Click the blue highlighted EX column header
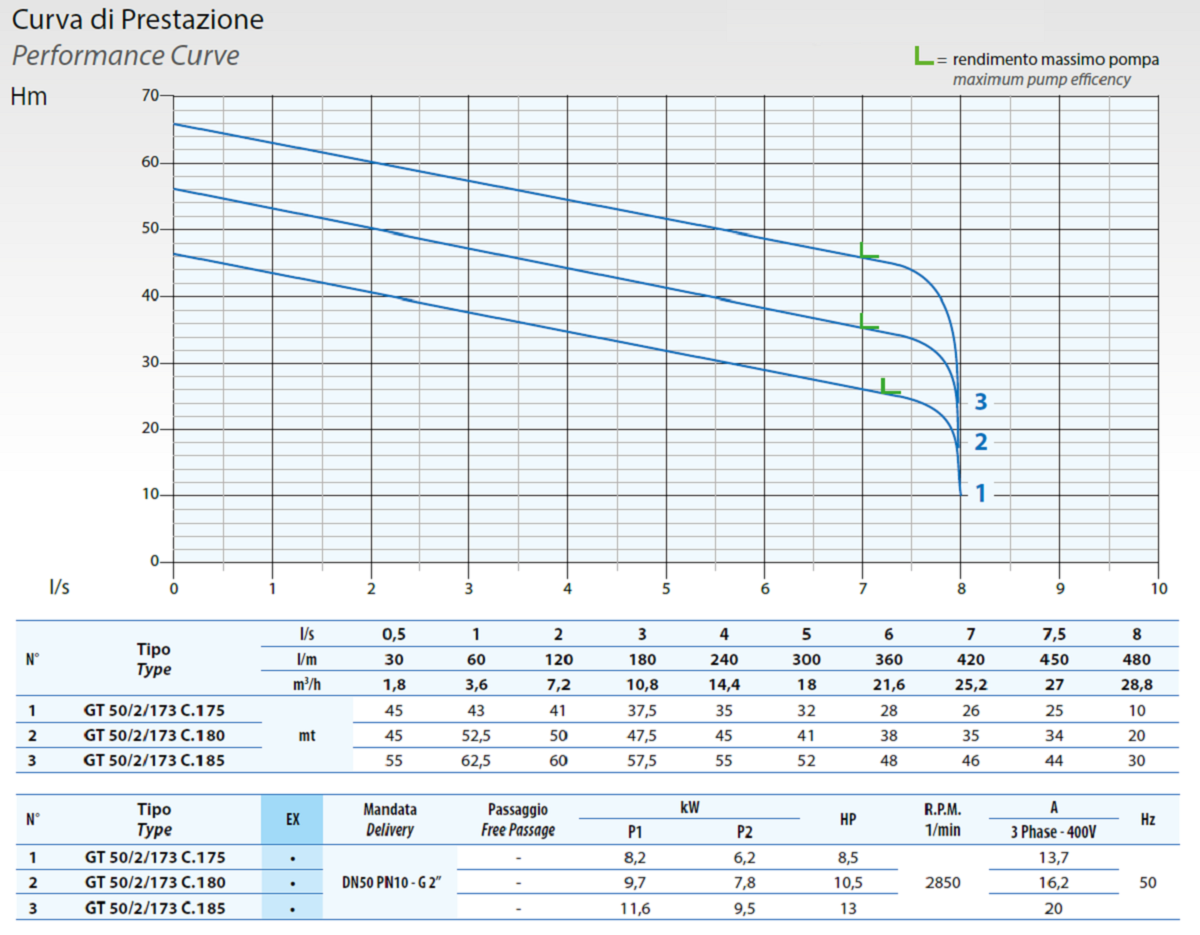This screenshot has width=1200, height=935. 292,819
